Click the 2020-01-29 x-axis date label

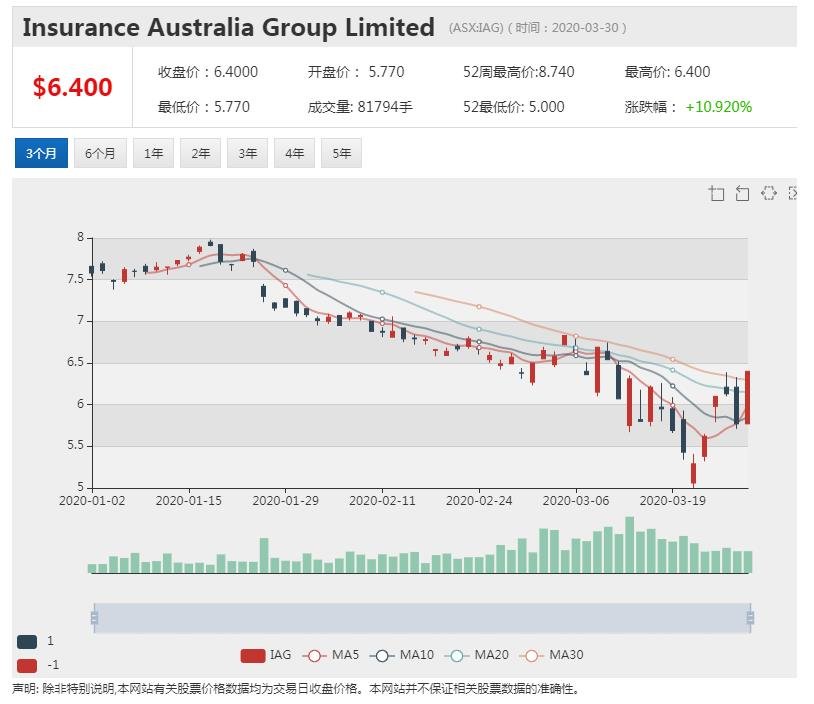(x=286, y=501)
